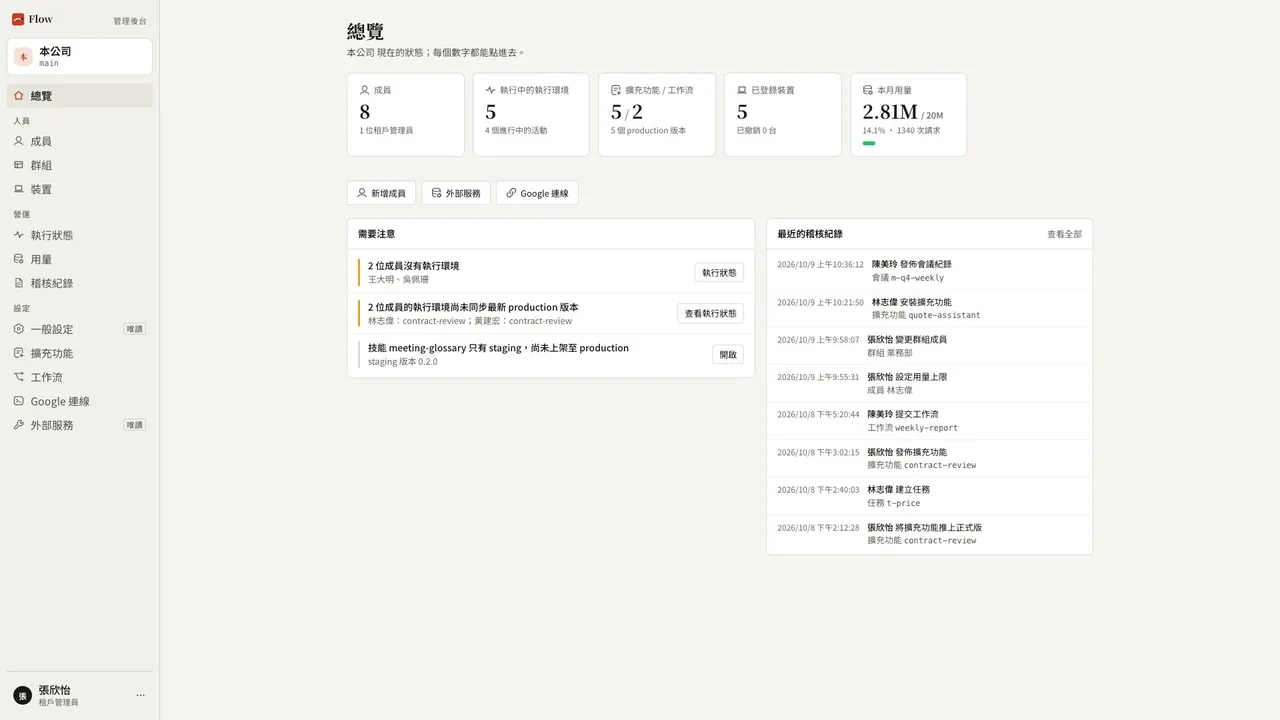
Task: Click the 唯讀 badge beside 一般設定
Action: coord(134,329)
